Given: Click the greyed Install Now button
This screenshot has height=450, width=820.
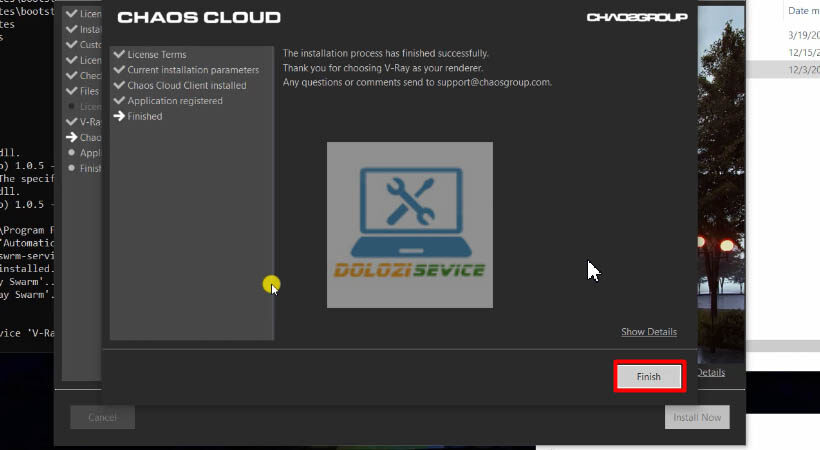Looking at the screenshot, I should [x=697, y=417].
